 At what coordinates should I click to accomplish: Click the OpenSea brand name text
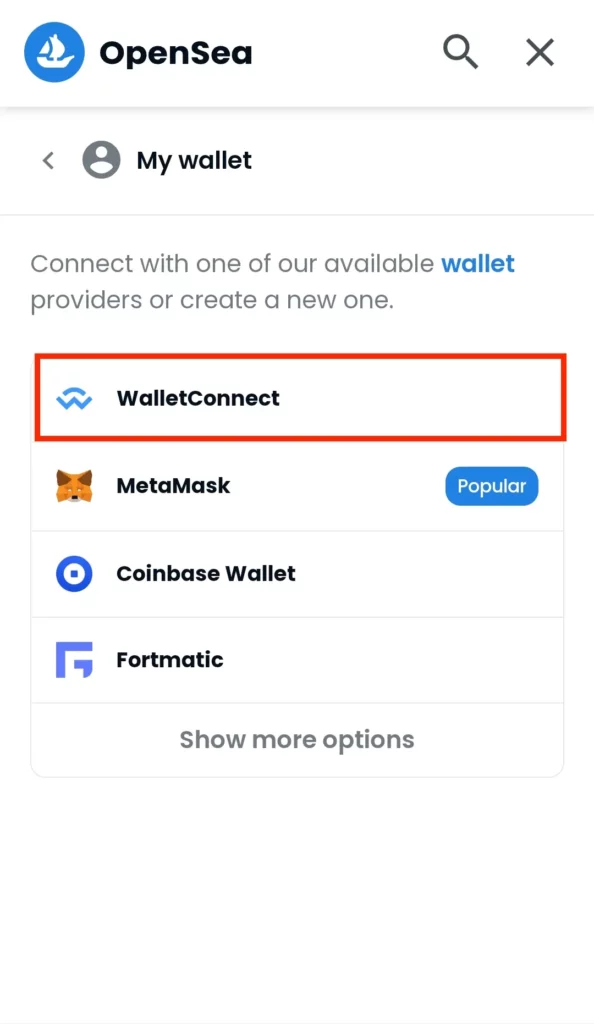pos(176,54)
